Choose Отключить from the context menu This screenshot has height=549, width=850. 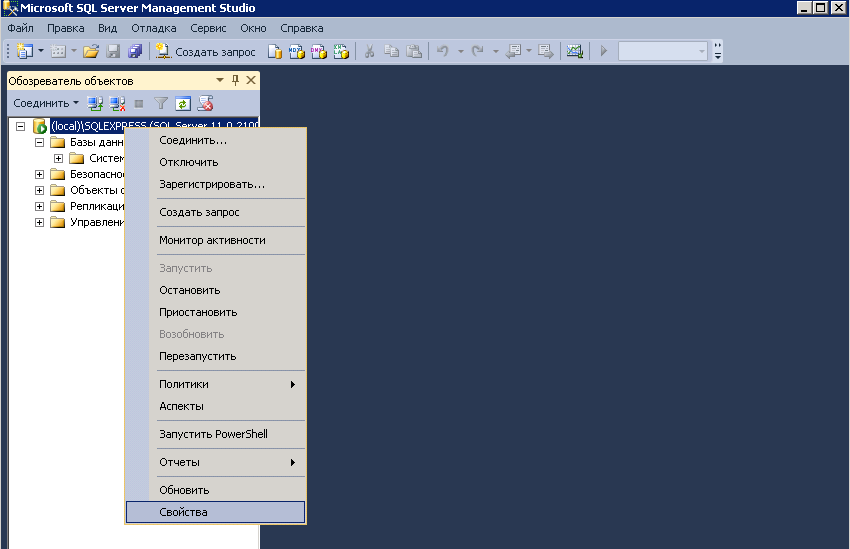216,162
